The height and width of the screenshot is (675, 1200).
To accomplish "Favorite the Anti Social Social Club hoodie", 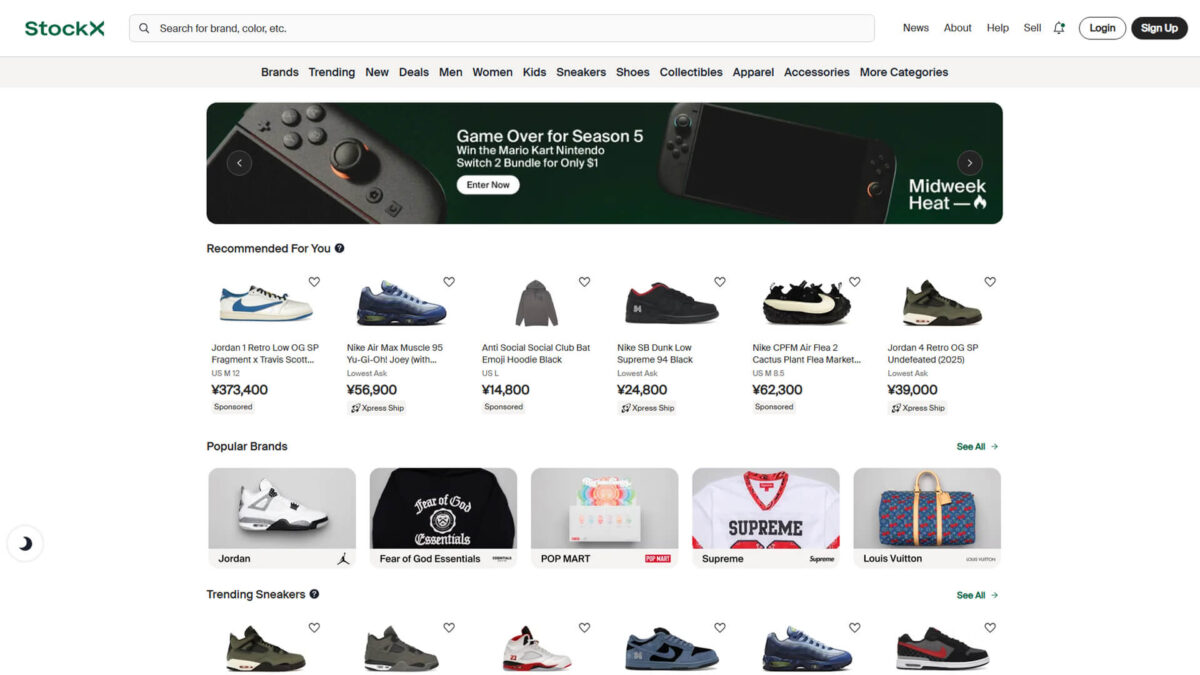I will click(x=584, y=281).
